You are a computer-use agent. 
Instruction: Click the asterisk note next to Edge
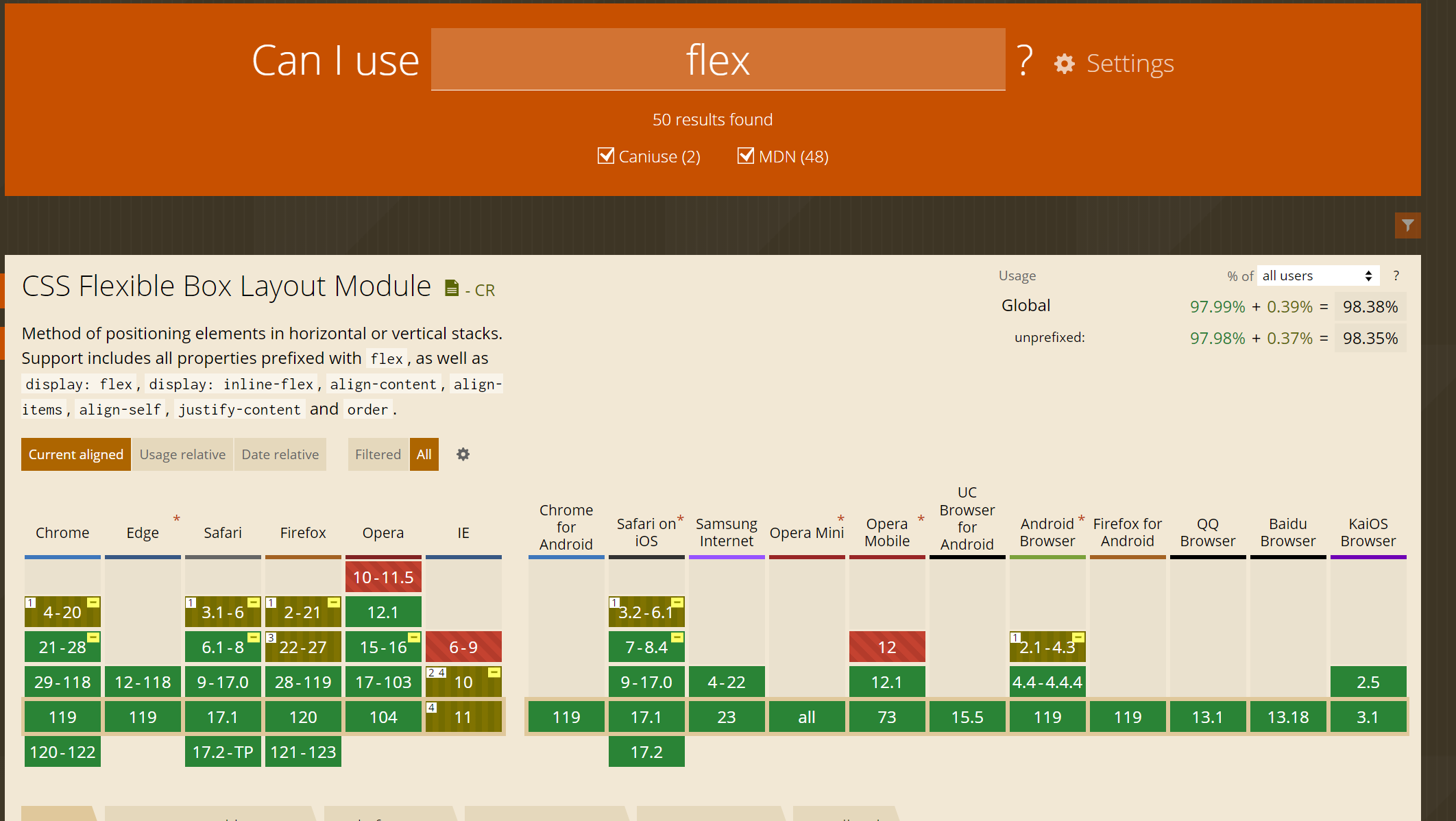(x=176, y=519)
